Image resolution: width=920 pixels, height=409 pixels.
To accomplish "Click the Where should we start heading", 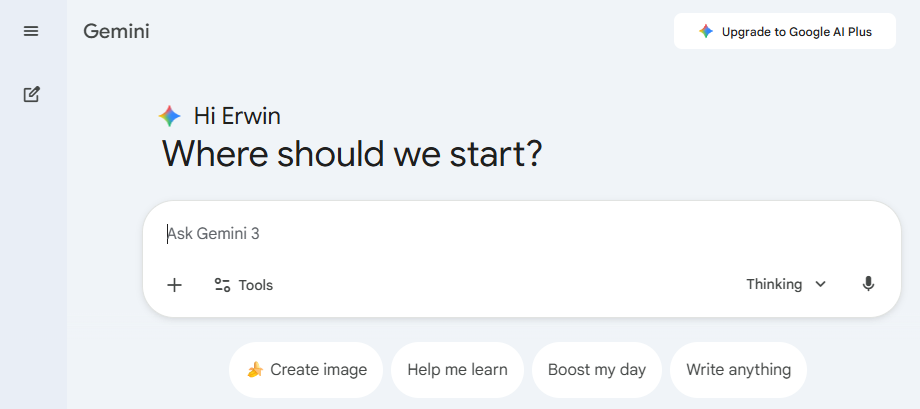I will (x=351, y=154).
